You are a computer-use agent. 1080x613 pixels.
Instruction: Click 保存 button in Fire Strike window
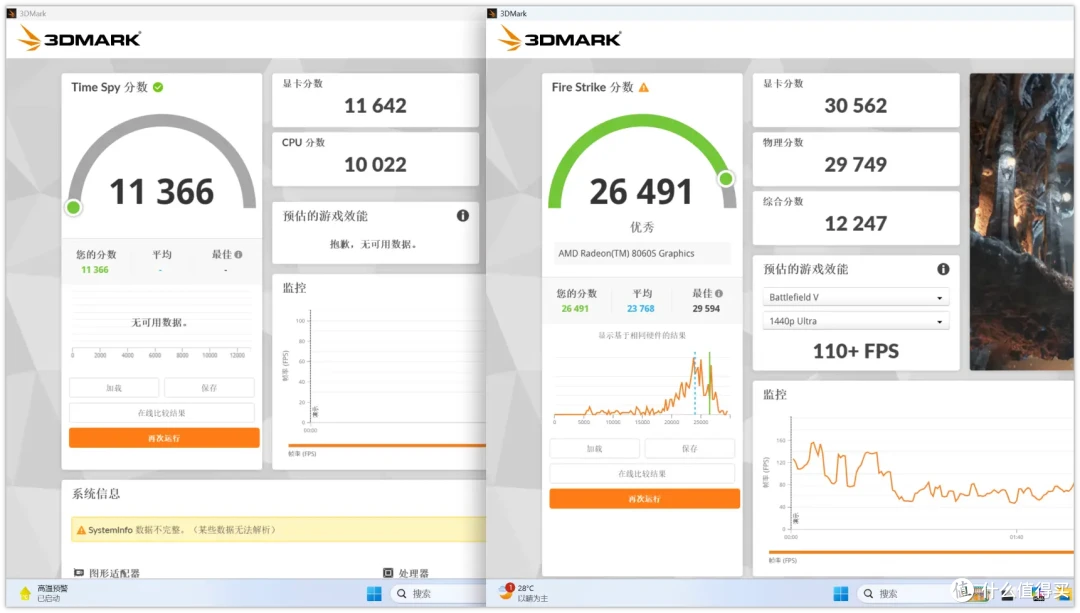click(x=689, y=448)
